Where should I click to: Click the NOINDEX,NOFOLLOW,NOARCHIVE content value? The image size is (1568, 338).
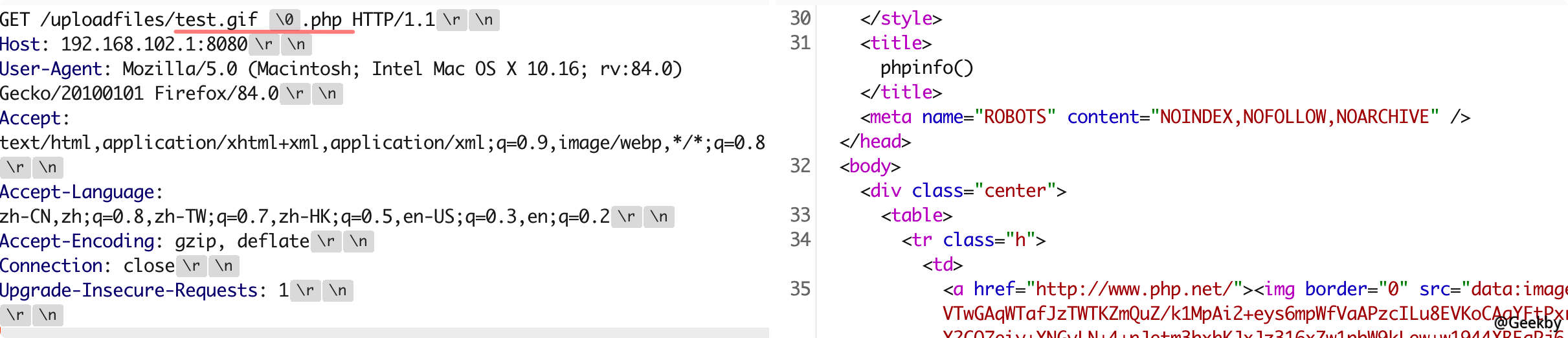[x=1294, y=117]
